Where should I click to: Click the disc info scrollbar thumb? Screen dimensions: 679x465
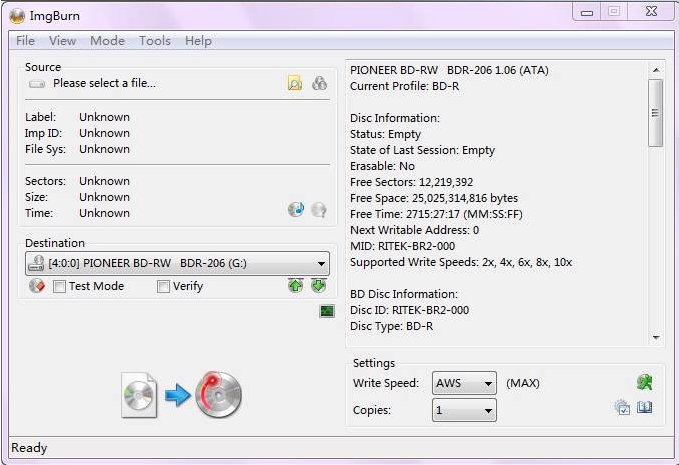point(656,113)
